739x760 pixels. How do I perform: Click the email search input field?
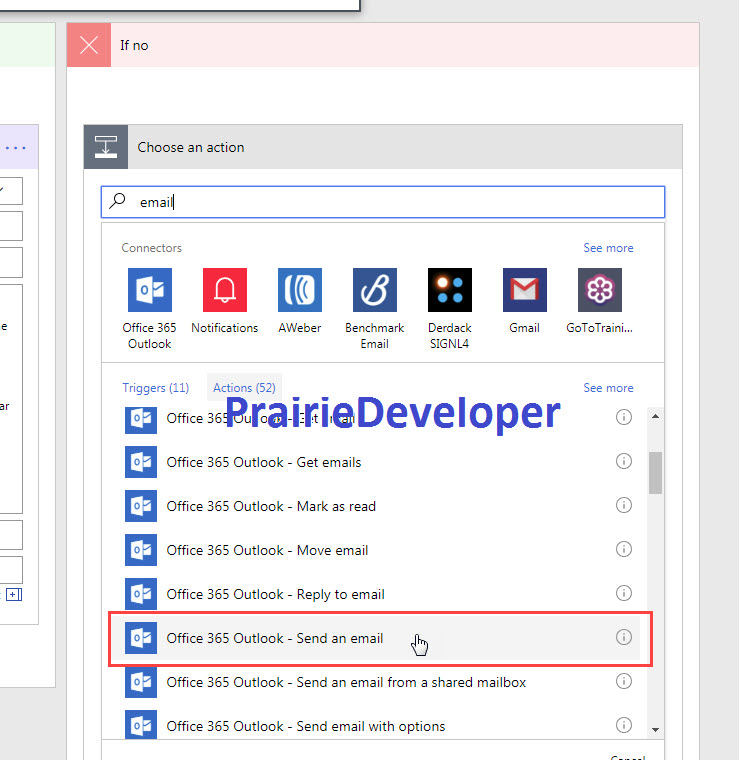[383, 202]
